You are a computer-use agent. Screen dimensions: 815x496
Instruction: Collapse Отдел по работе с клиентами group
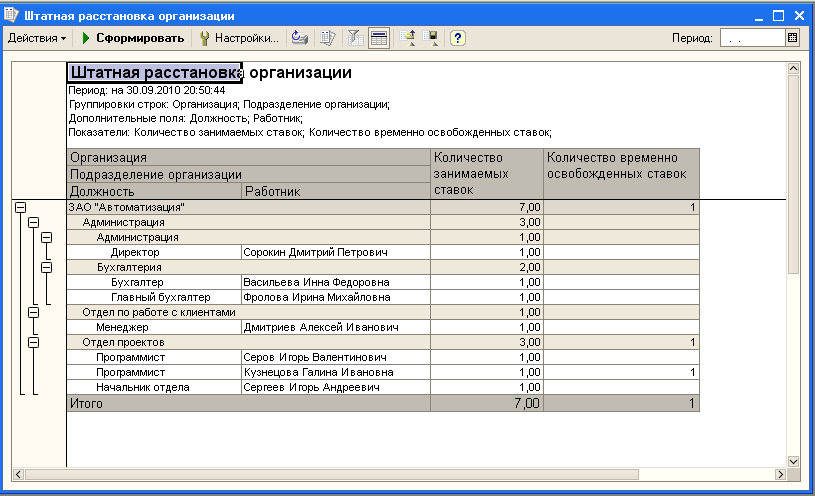(x=33, y=312)
